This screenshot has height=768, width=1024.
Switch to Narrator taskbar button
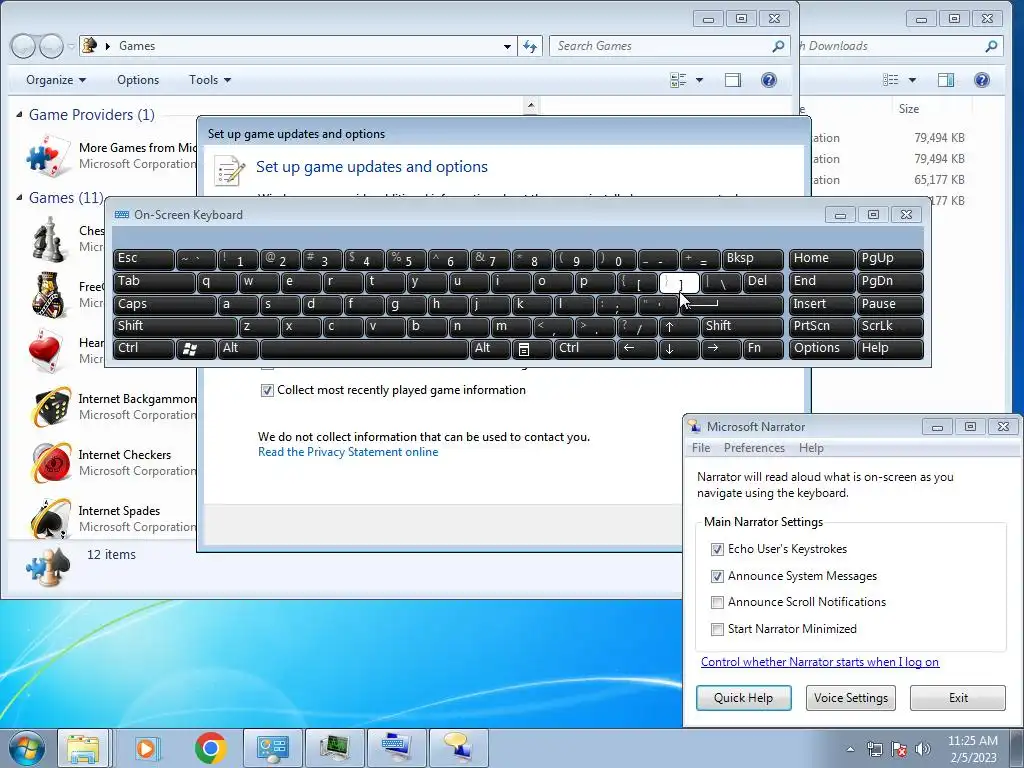(458, 748)
